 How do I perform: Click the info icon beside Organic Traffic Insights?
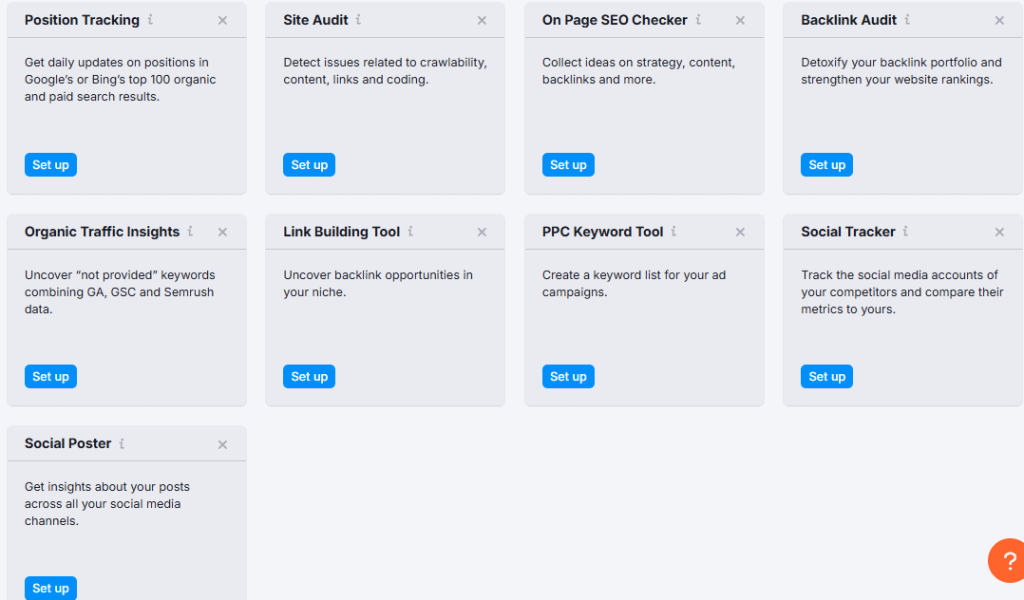[x=190, y=231]
